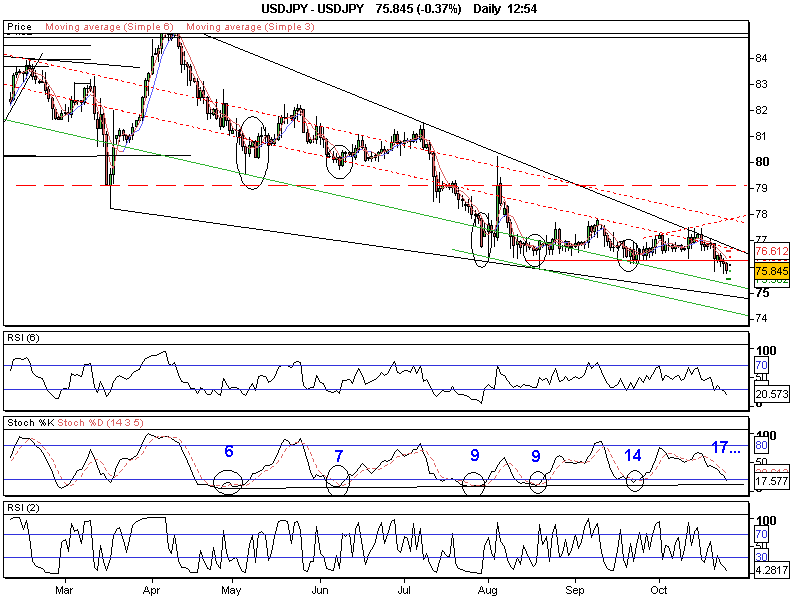Select the Moving average (Simple 3) legend
The width and height of the screenshot is (800, 600).
[x=250, y=27]
